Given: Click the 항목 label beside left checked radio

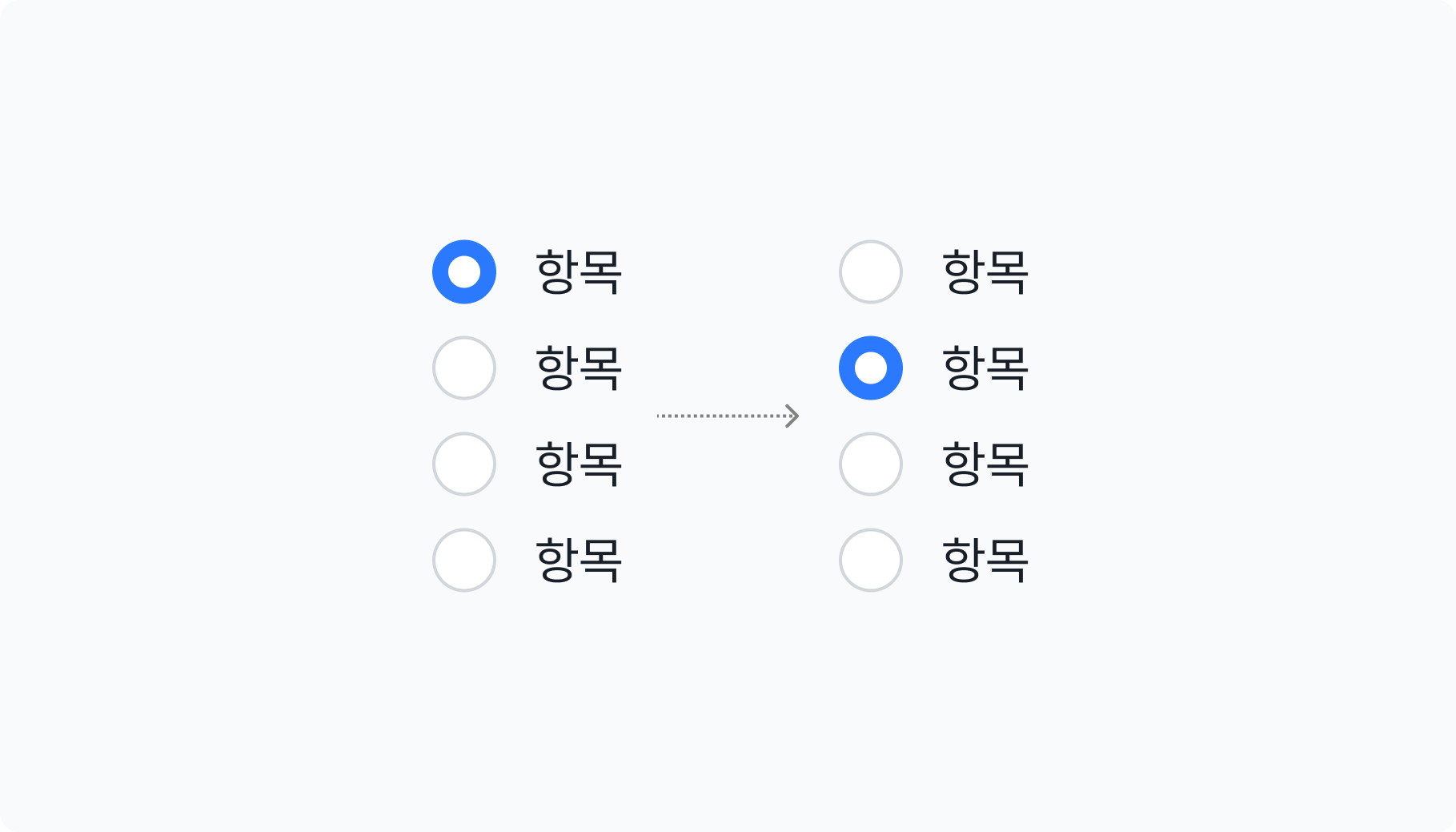Looking at the screenshot, I should tap(579, 271).
